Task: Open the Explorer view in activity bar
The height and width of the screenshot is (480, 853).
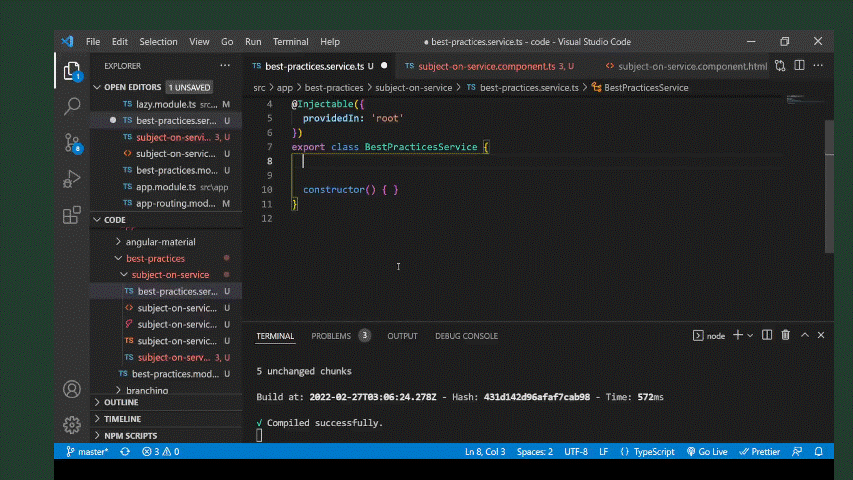Action: pos(72,71)
